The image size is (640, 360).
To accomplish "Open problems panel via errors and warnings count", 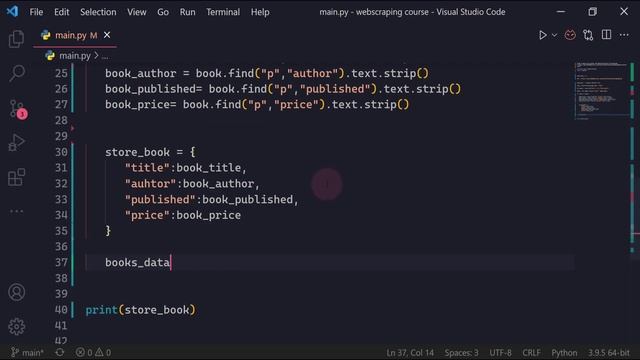I will click(93, 352).
